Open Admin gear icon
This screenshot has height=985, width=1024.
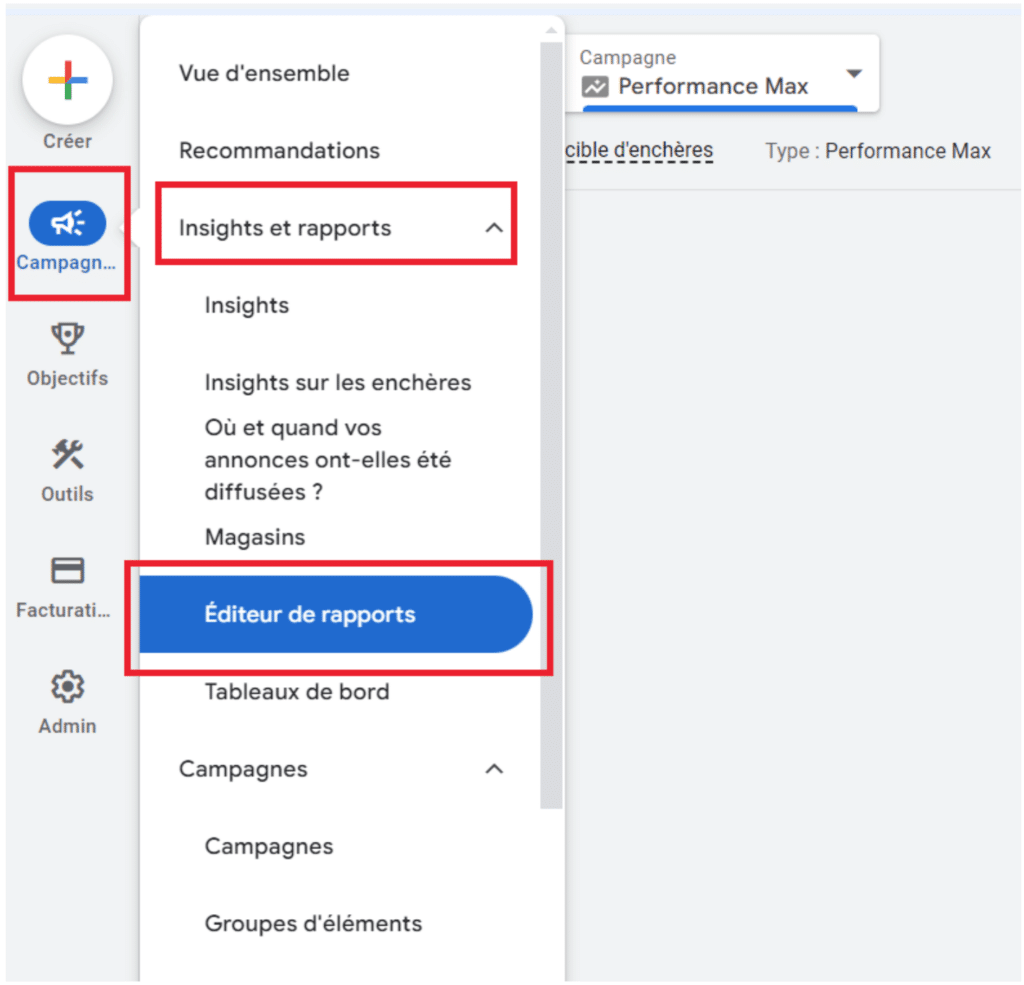point(67,686)
